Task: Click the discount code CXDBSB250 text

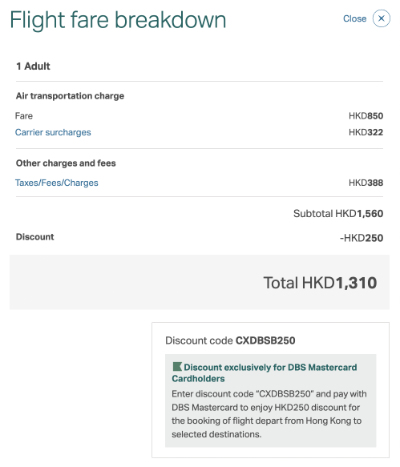Action: click(x=230, y=341)
